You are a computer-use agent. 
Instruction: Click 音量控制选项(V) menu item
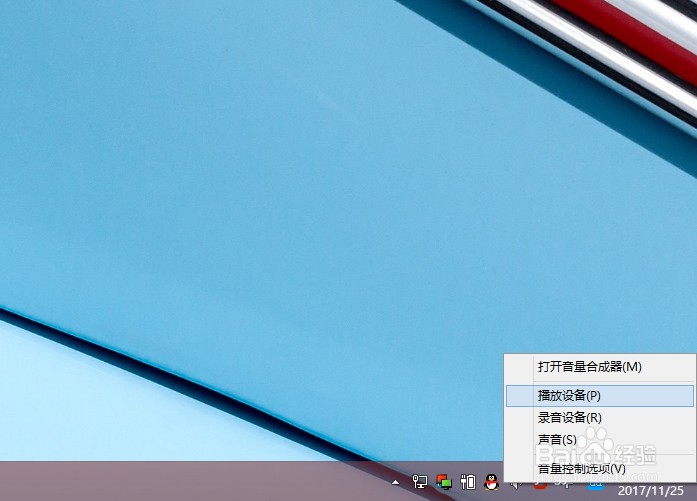(581, 468)
